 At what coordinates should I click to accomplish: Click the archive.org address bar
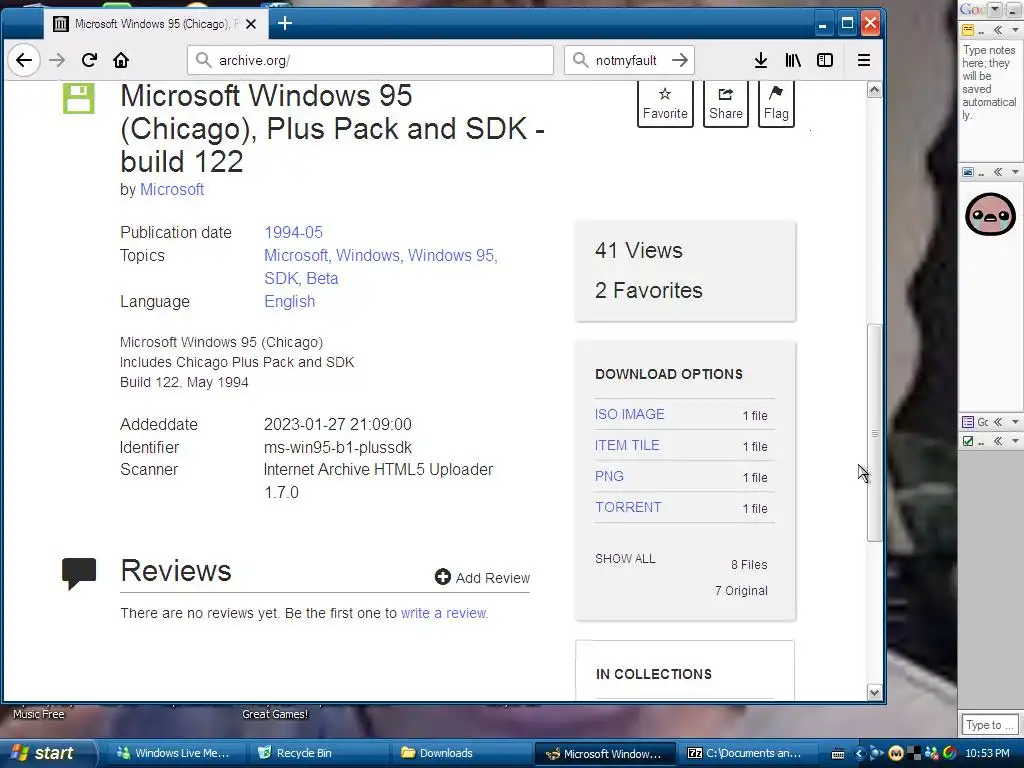click(370, 60)
